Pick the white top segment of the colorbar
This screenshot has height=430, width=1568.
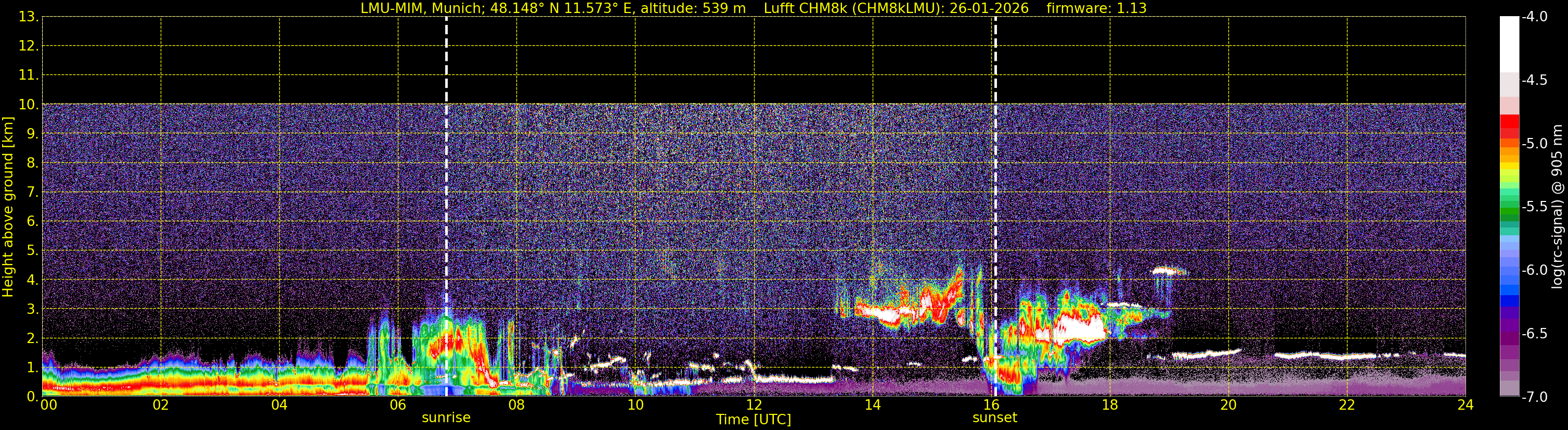1510,44
